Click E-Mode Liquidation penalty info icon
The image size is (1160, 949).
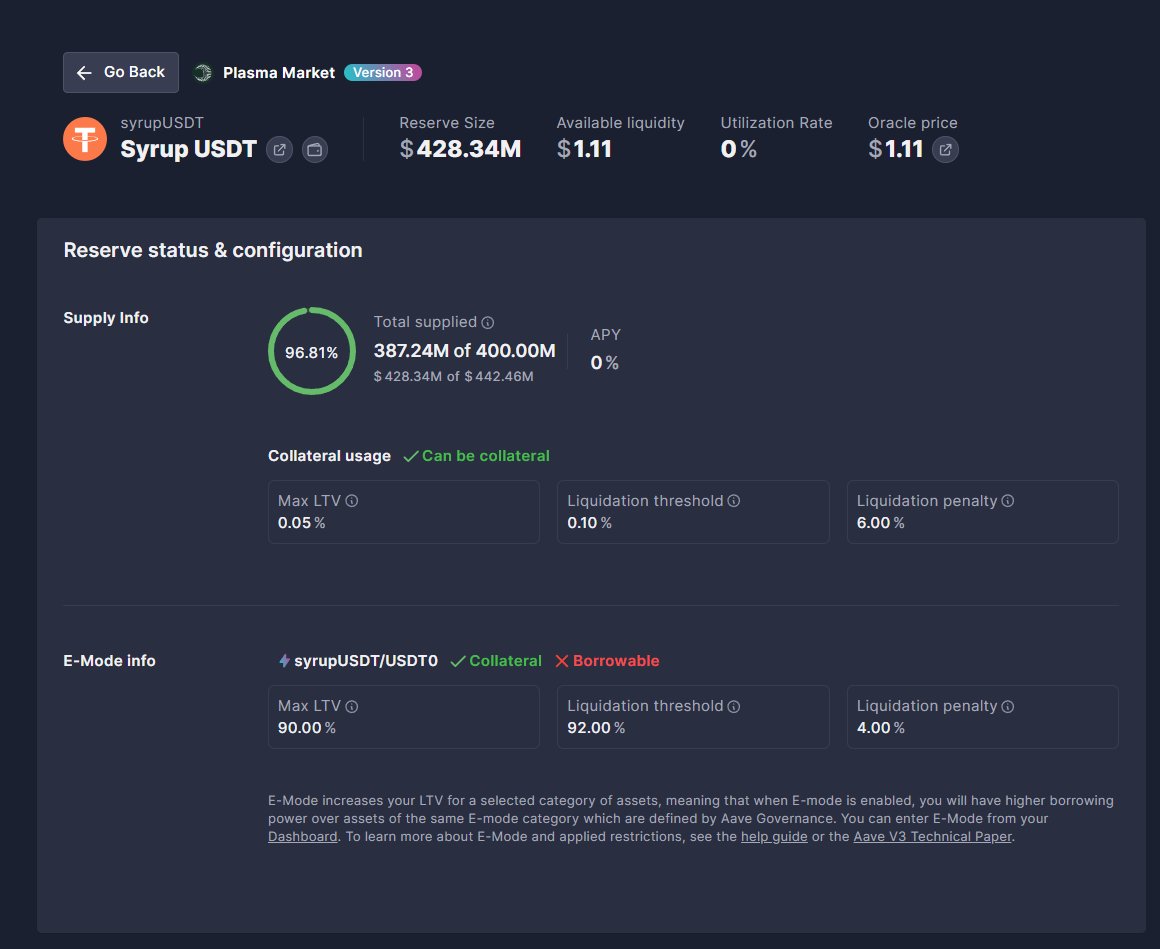coord(1008,706)
